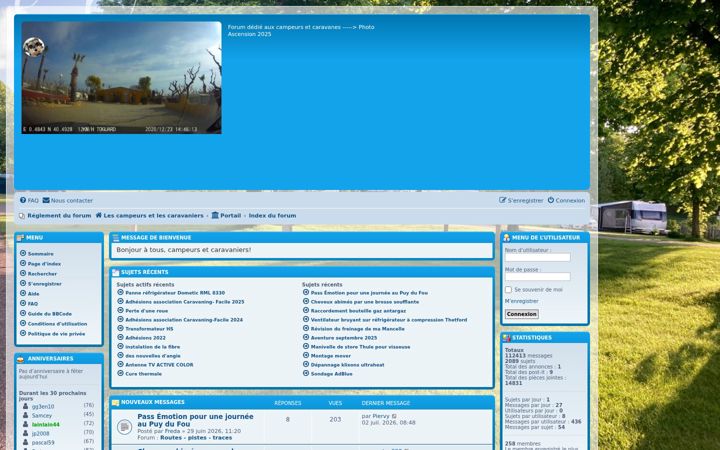This screenshot has height=450, width=720.
Task: Open poster Freda's profile link
Action: point(173,431)
